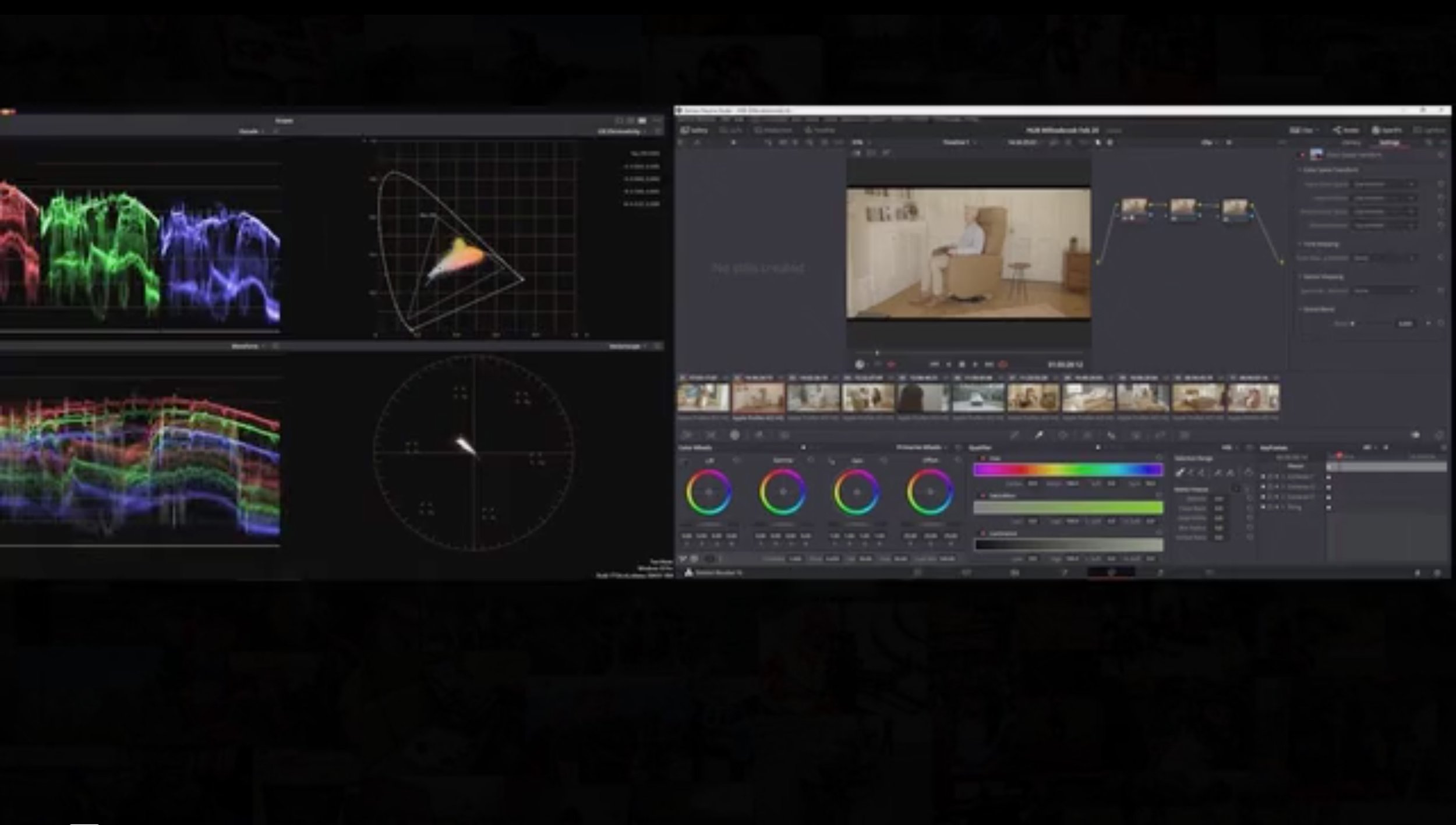Image resolution: width=1456 pixels, height=825 pixels.
Task: Toggle loop playback in viewer transport
Action: pyautogui.click(x=1003, y=364)
